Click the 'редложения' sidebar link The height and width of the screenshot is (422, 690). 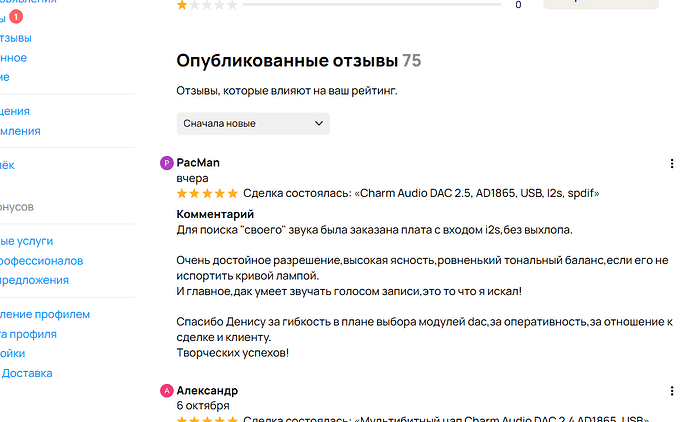click(x=34, y=280)
